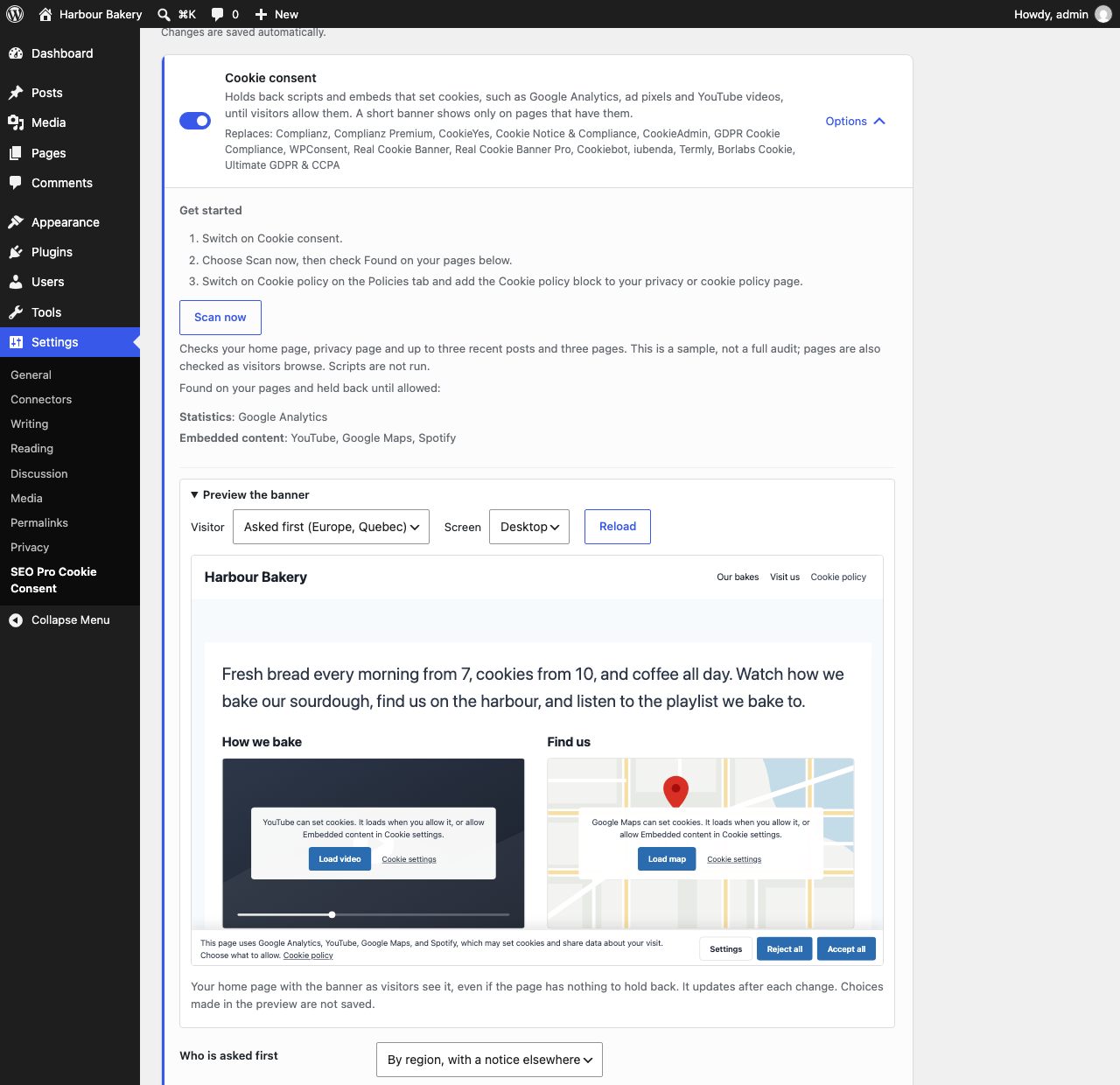Click the plus New icon
The image size is (1120, 1085).
coord(261,14)
